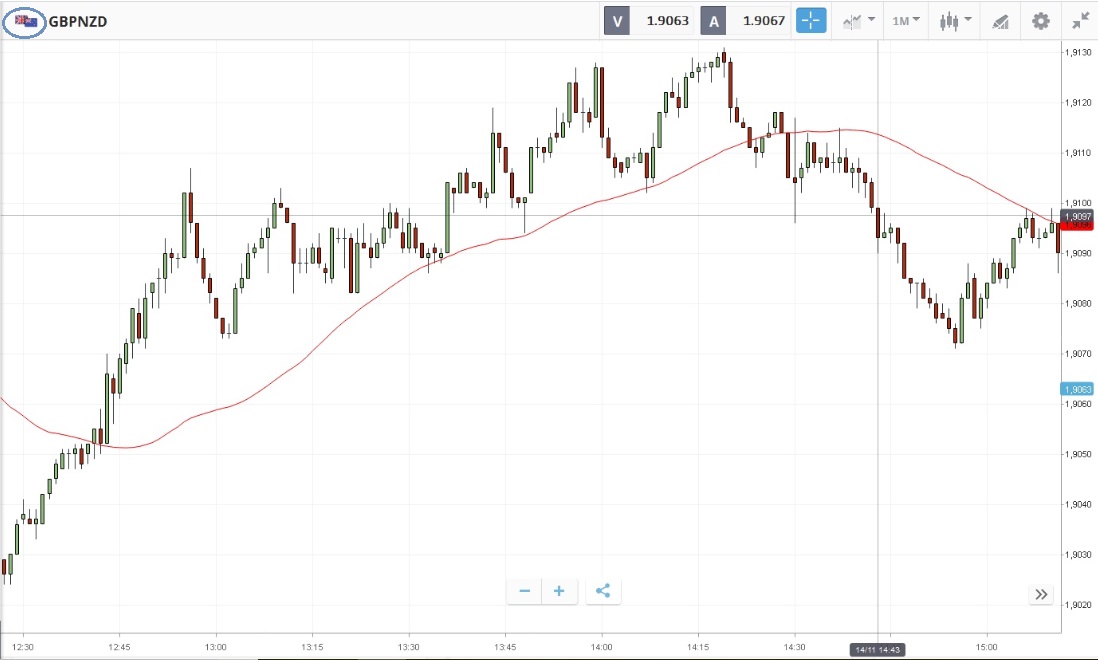Click the A buy price 1.9067
The image size is (1098, 660).
[x=760, y=20]
